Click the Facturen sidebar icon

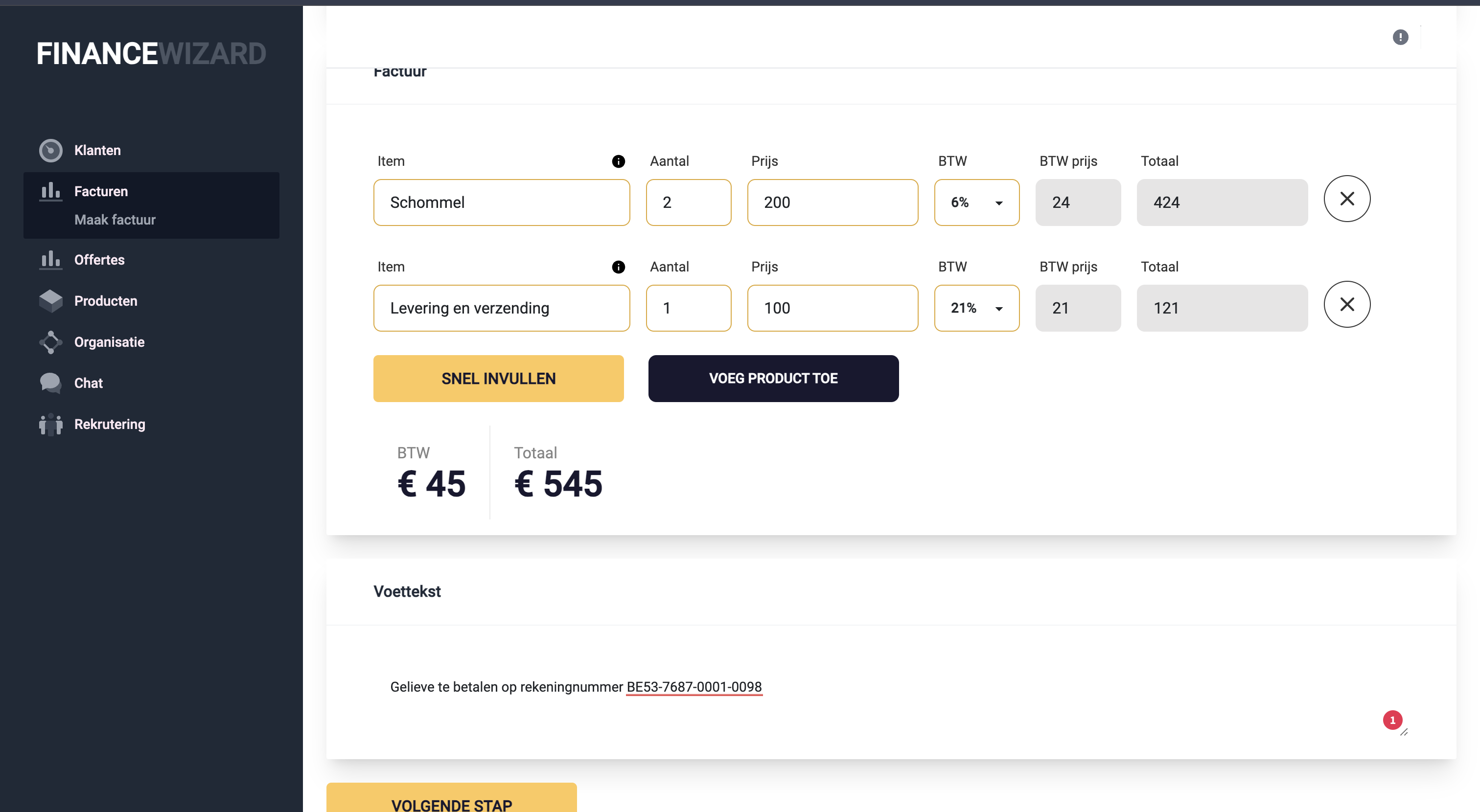point(50,191)
